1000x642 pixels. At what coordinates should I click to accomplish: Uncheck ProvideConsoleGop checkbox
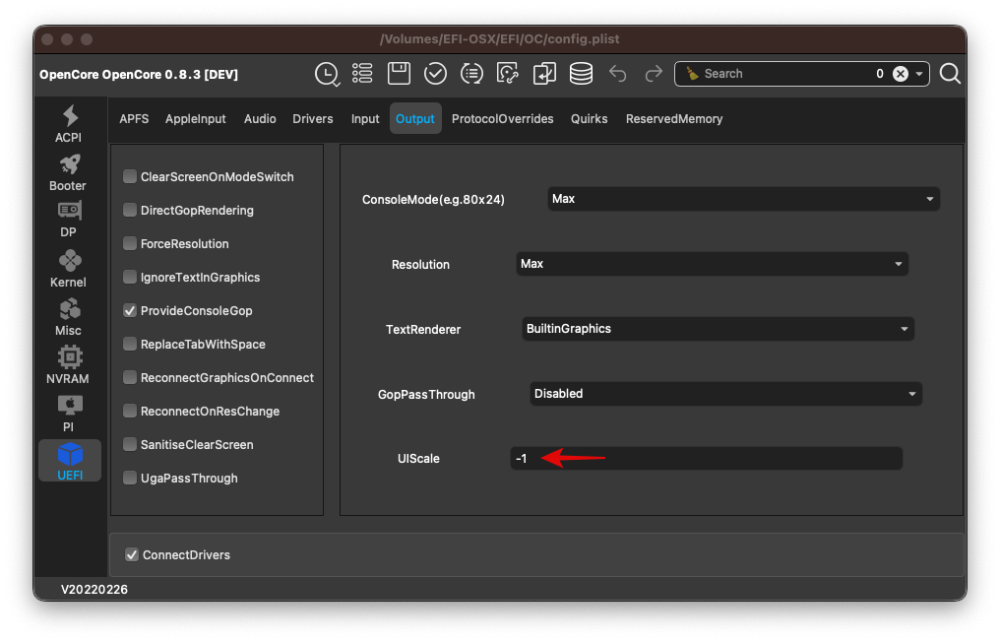tap(129, 310)
